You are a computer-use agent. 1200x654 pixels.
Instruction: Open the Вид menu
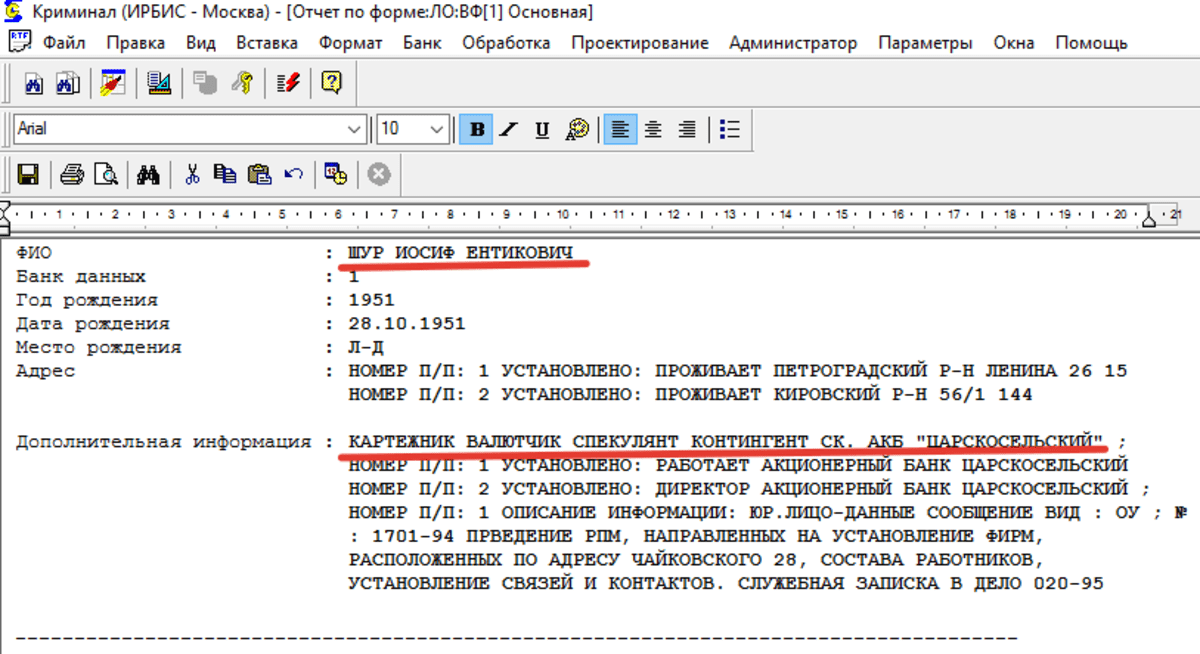[201, 43]
